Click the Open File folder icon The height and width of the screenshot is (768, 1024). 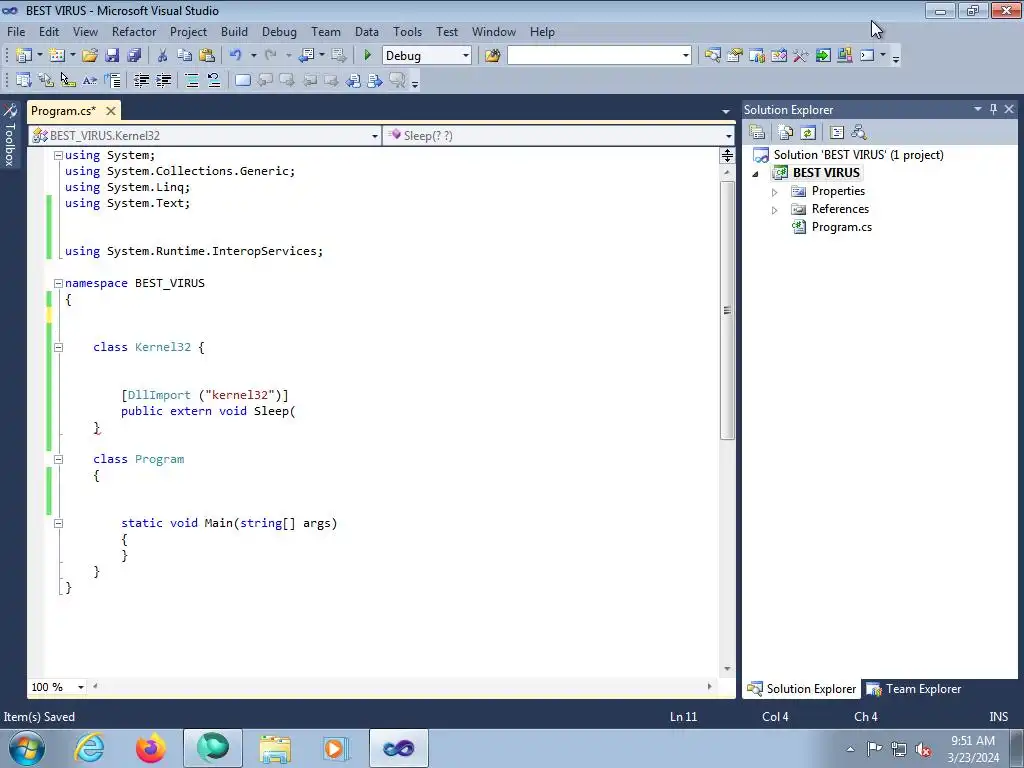(x=89, y=56)
